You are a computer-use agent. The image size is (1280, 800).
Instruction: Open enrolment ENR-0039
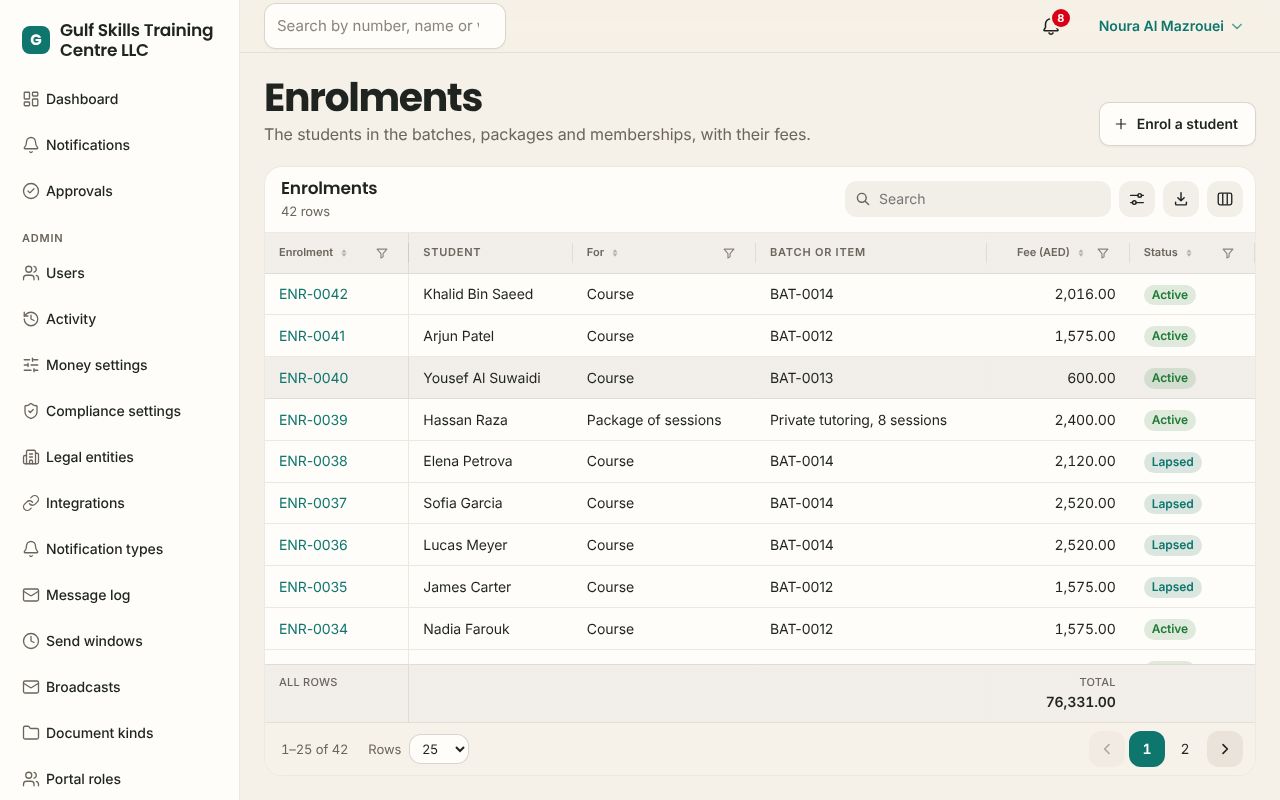pos(313,420)
